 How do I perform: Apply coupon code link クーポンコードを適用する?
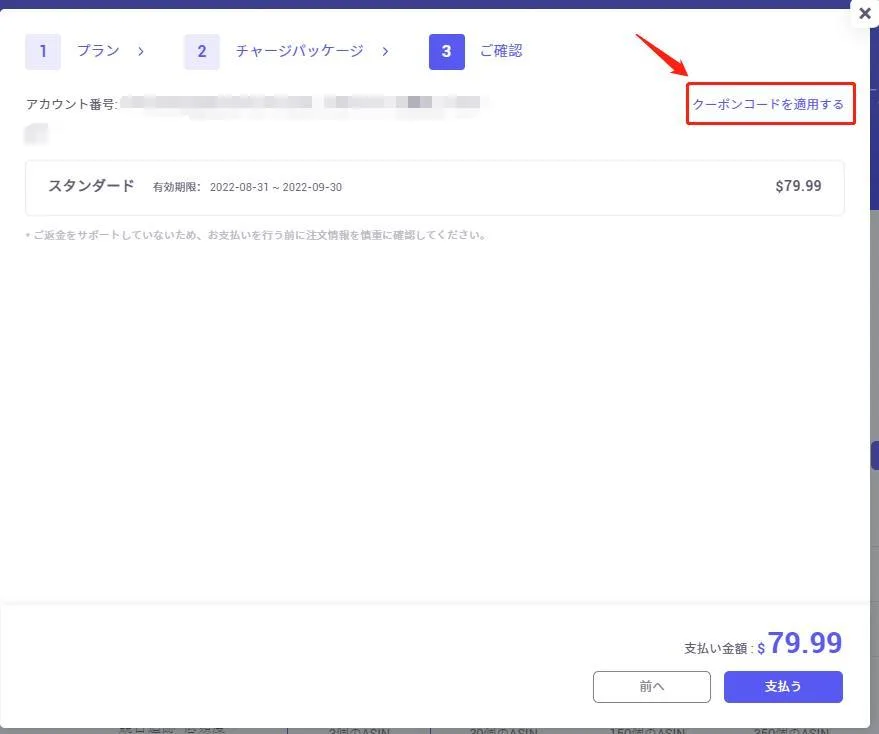[x=768, y=104]
